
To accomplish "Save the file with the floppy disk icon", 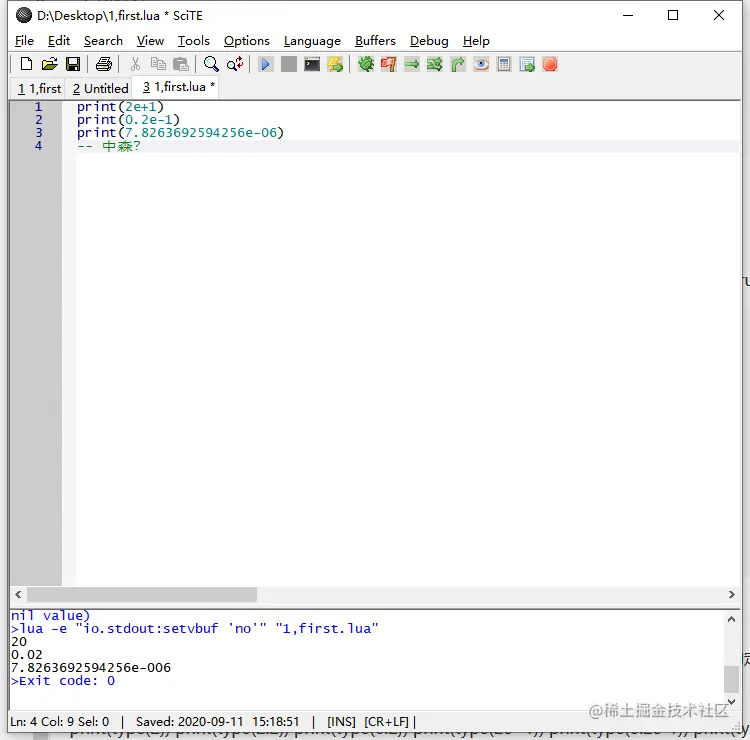I will click(73, 64).
